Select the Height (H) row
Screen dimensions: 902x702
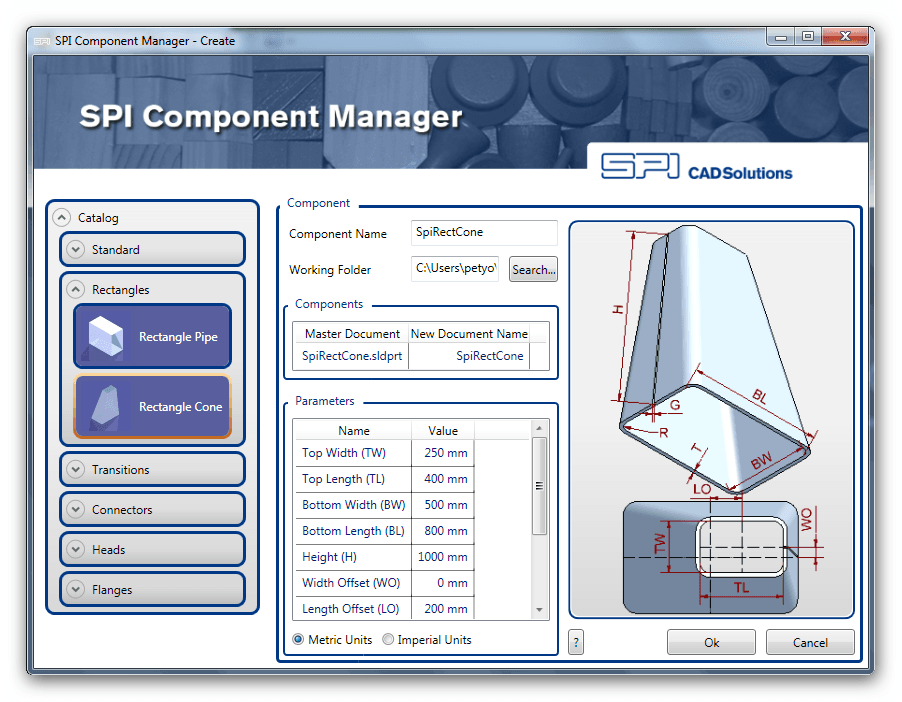(353, 556)
